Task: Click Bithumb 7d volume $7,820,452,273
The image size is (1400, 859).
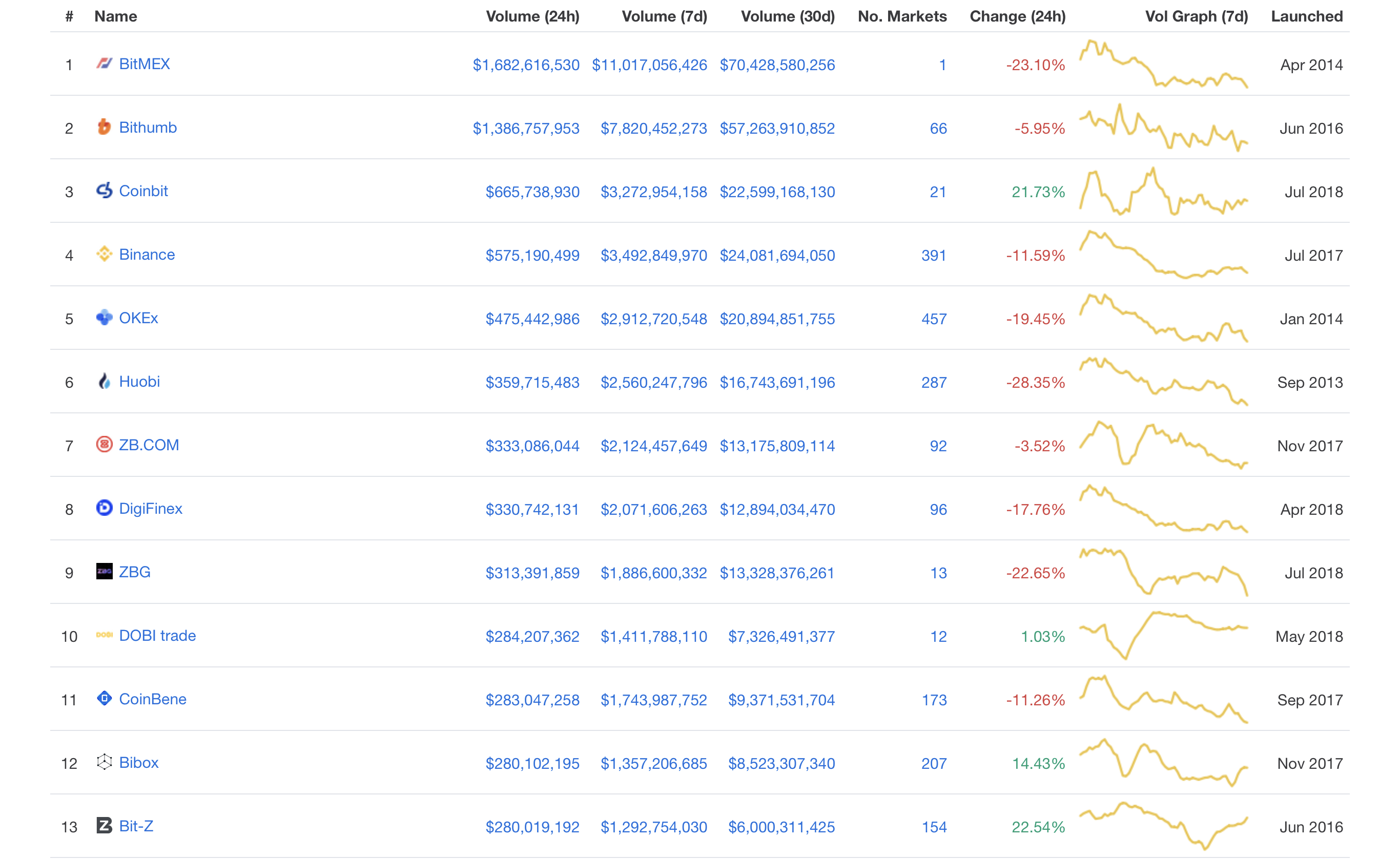Action: 654,129
